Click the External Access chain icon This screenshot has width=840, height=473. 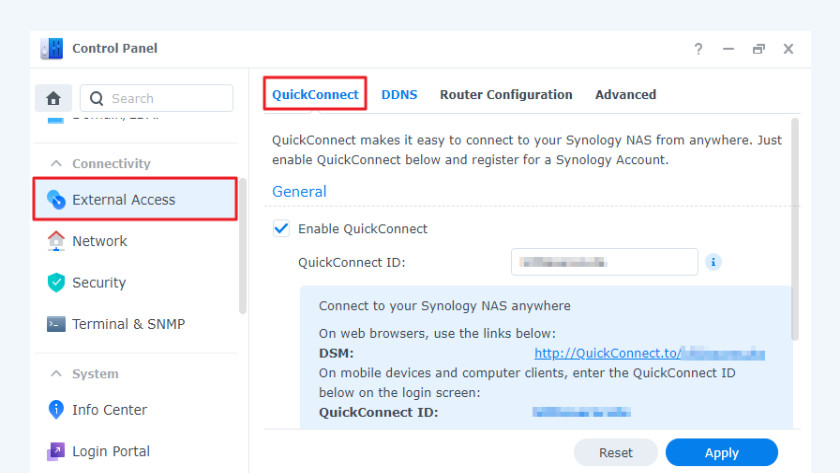click(x=56, y=200)
